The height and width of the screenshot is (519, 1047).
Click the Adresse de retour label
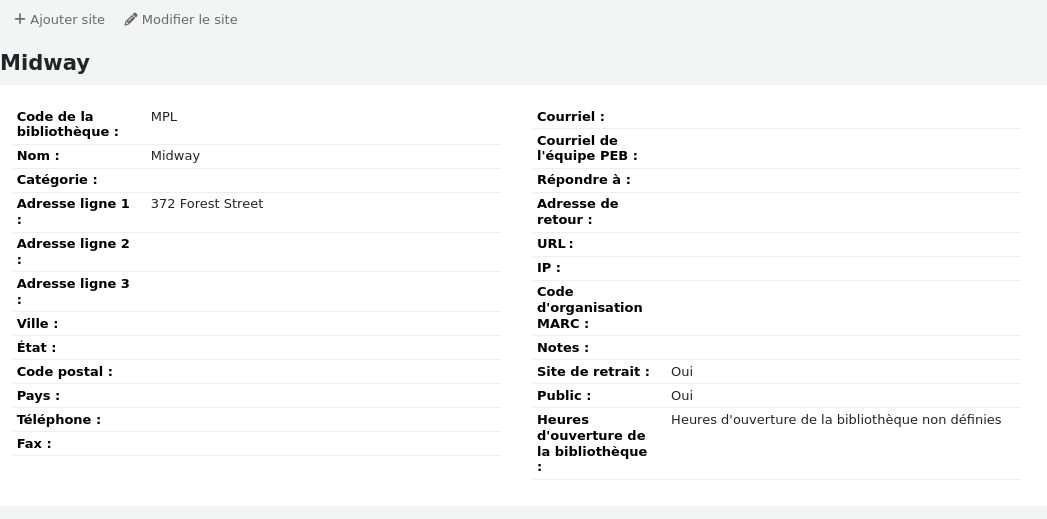[578, 212]
